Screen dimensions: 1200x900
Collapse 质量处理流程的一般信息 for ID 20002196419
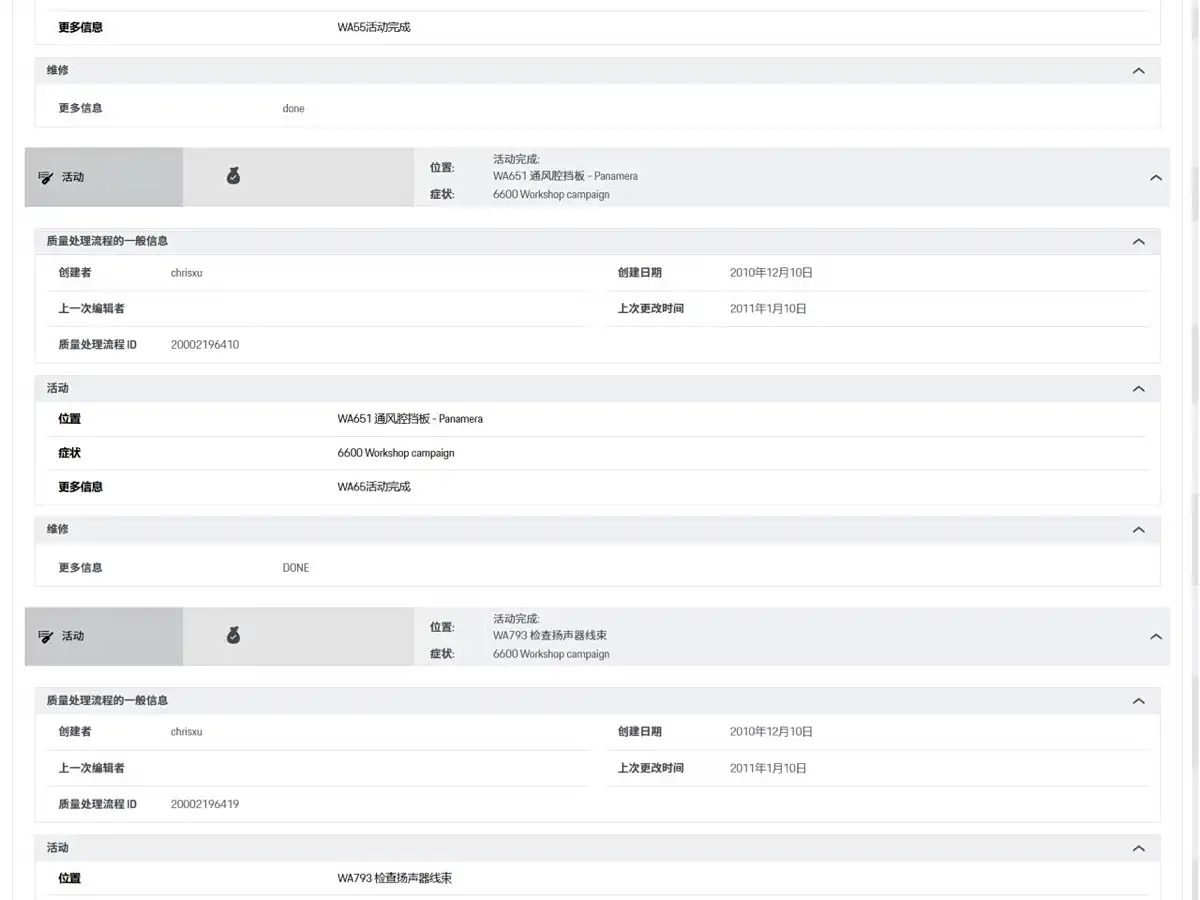[1138, 701]
